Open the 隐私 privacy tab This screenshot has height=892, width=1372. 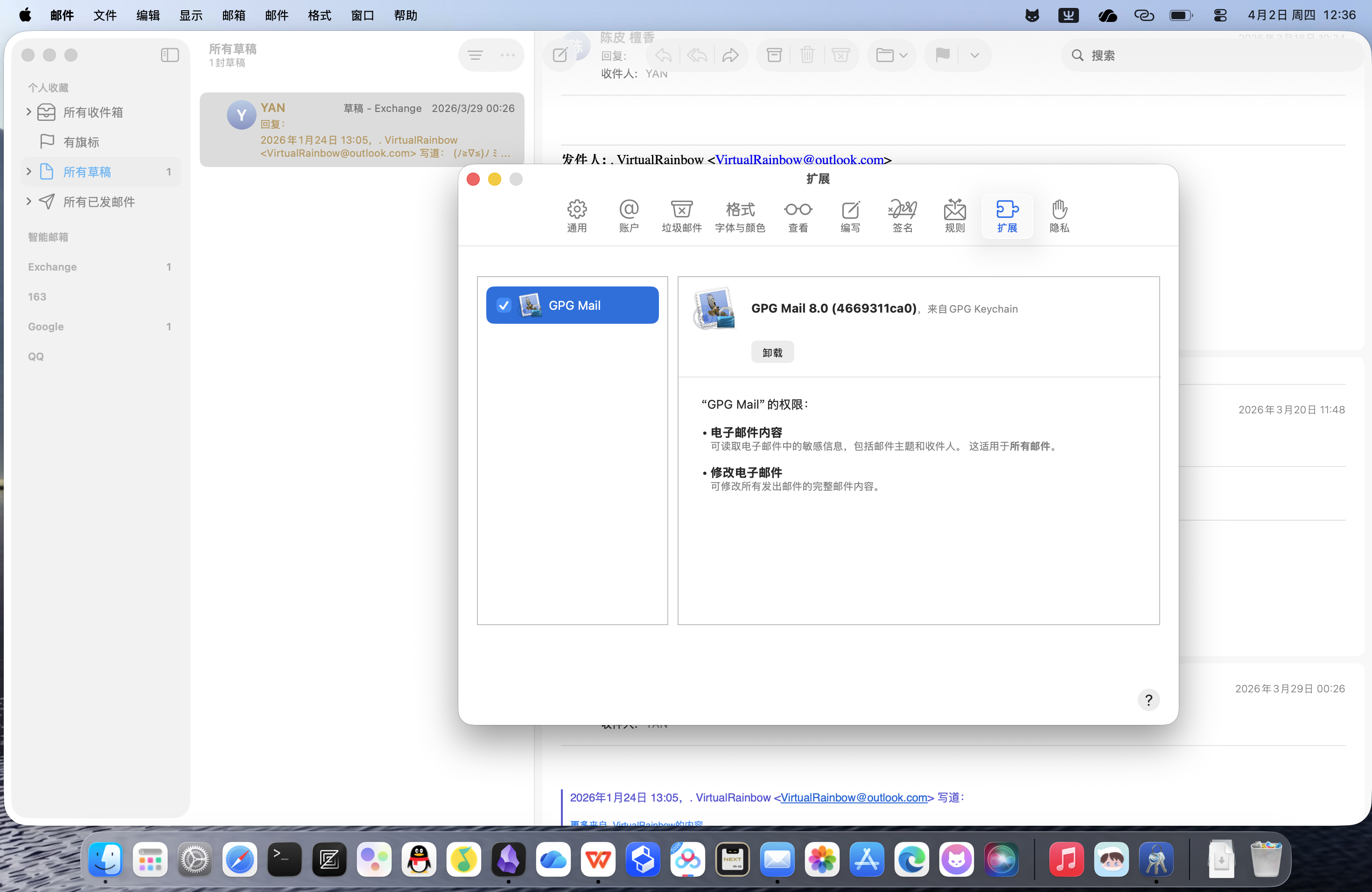point(1059,216)
